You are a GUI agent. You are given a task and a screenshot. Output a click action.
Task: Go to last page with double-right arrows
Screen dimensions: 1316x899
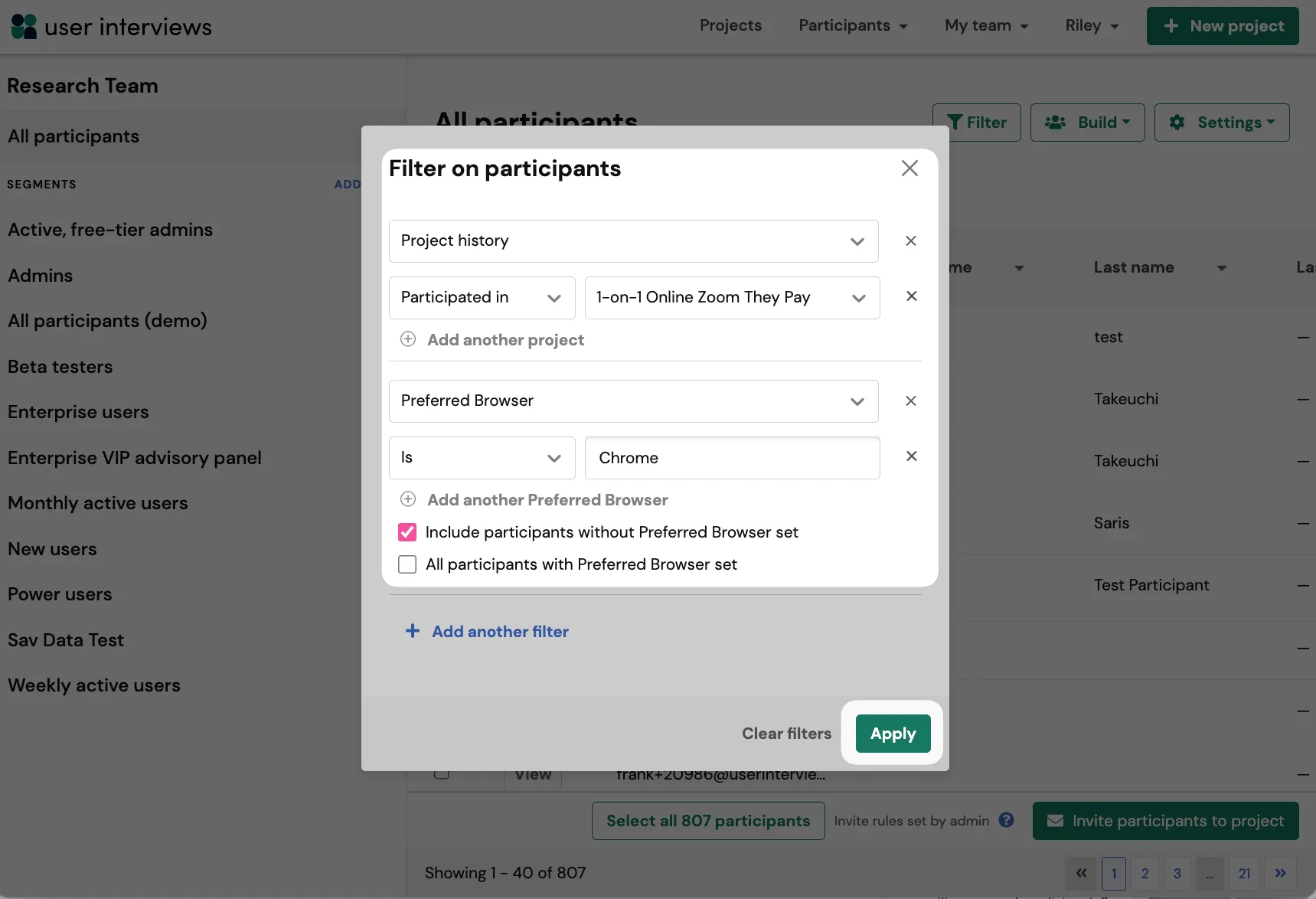click(x=1281, y=873)
